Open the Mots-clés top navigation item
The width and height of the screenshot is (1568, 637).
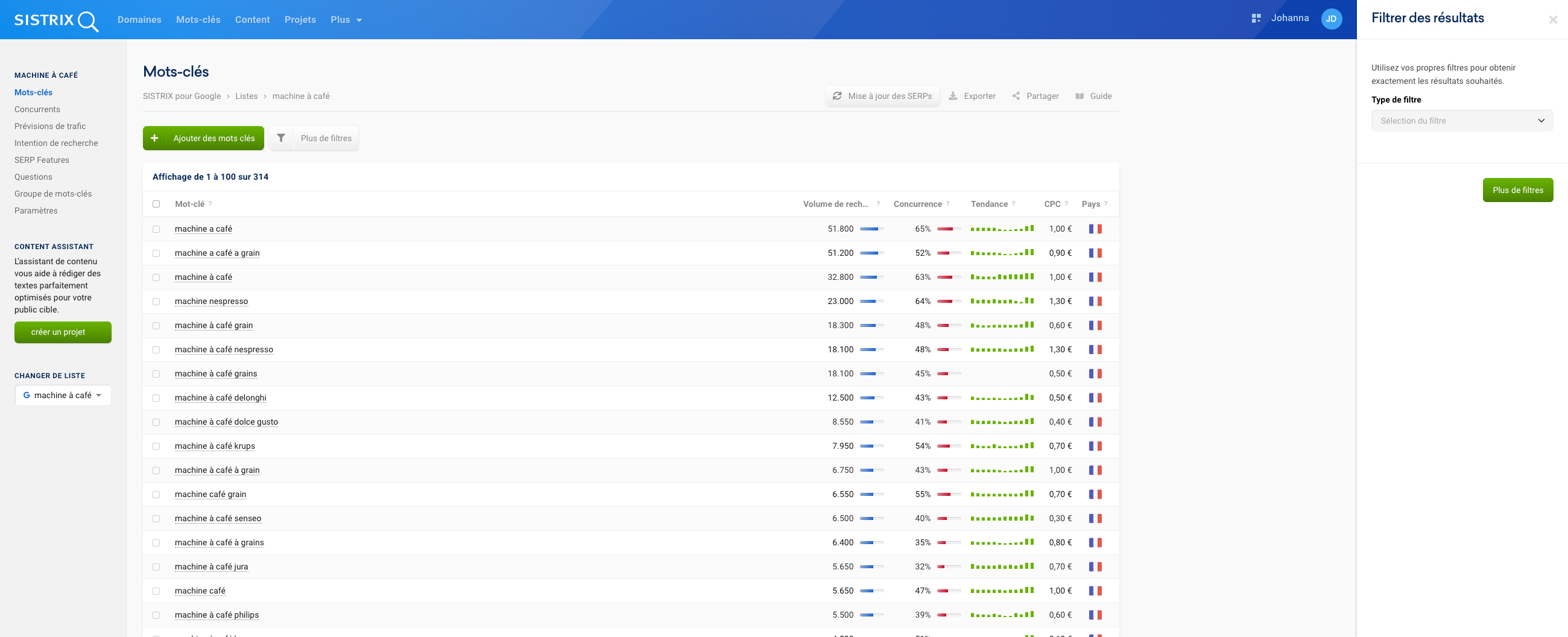pos(198,19)
